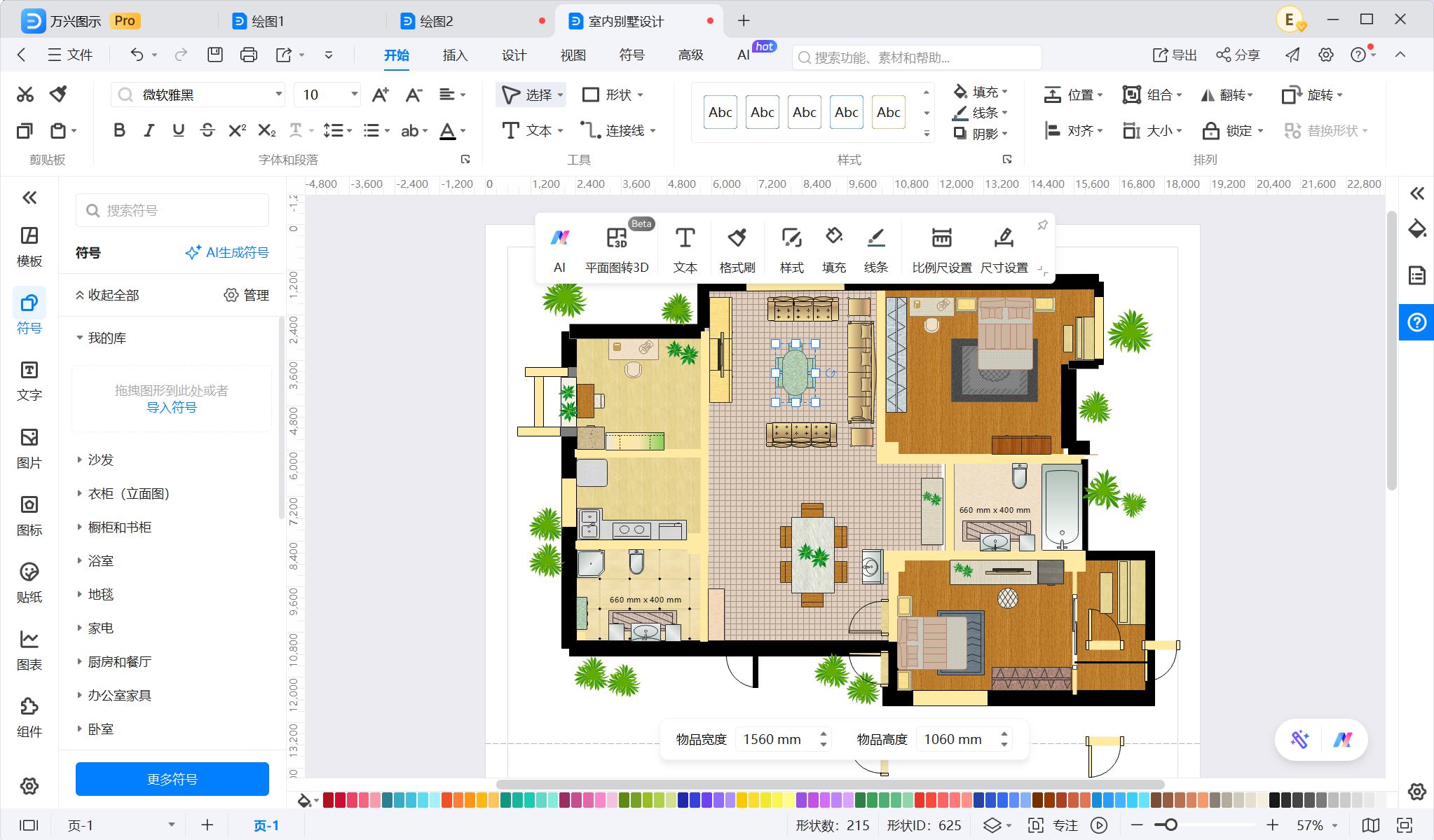This screenshot has height=840, width=1434.
Task: Click the 搜索符号 search field
Action: pyautogui.click(x=172, y=210)
